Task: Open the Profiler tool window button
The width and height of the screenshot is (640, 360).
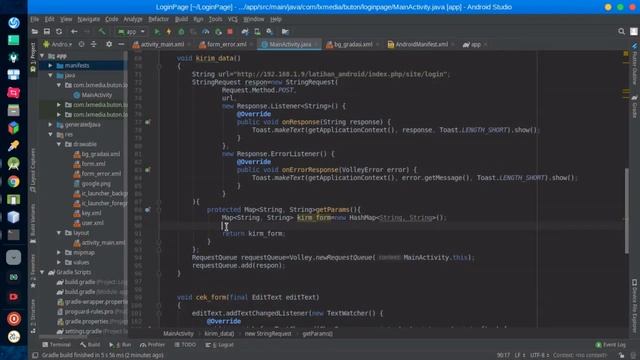Action: point(152,344)
